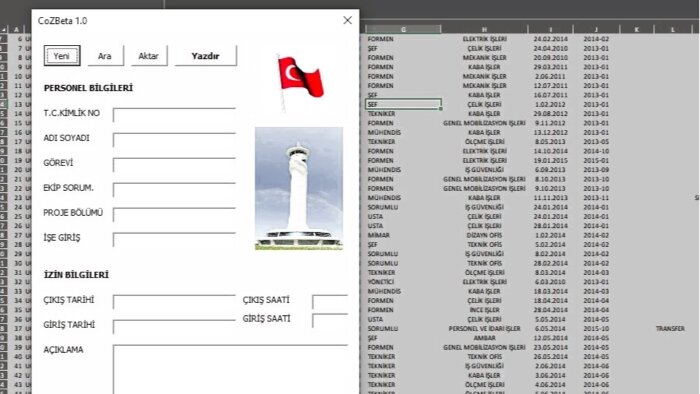Viewport: 700px width, 394px height.
Task: Click the MİMAR cell in column G
Action: point(379,235)
